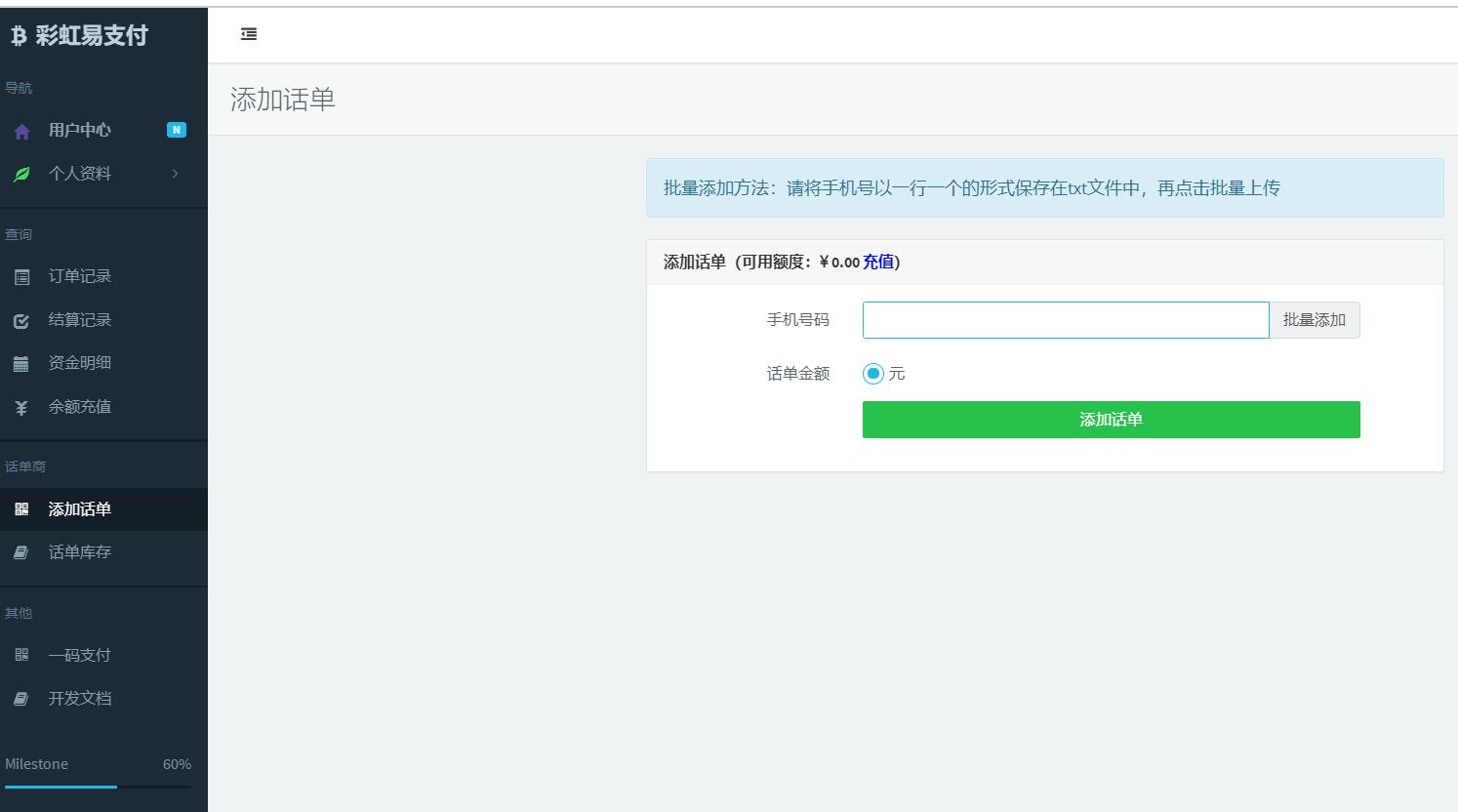Expand the 个人资料 submenu chevron
The width and height of the screenshot is (1458, 812).
click(x=176, y=174)
